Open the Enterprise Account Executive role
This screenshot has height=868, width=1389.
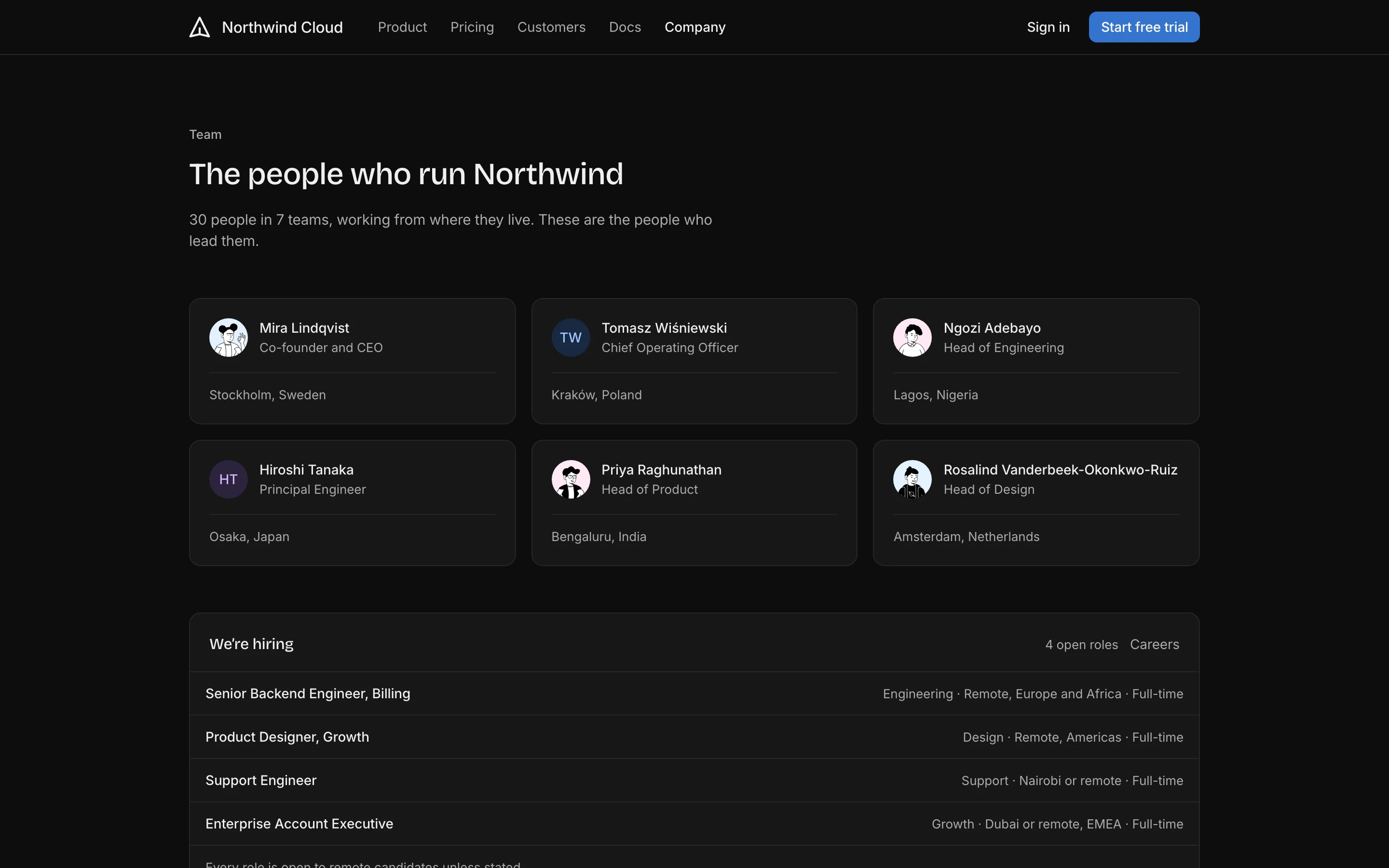point(694,824)
